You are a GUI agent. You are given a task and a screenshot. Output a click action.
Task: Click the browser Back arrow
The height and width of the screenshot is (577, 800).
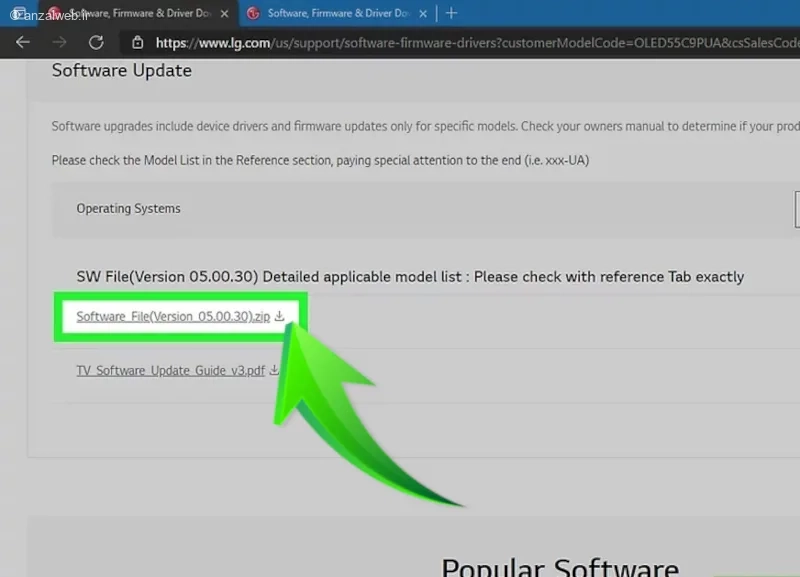(x=22, y=43)
